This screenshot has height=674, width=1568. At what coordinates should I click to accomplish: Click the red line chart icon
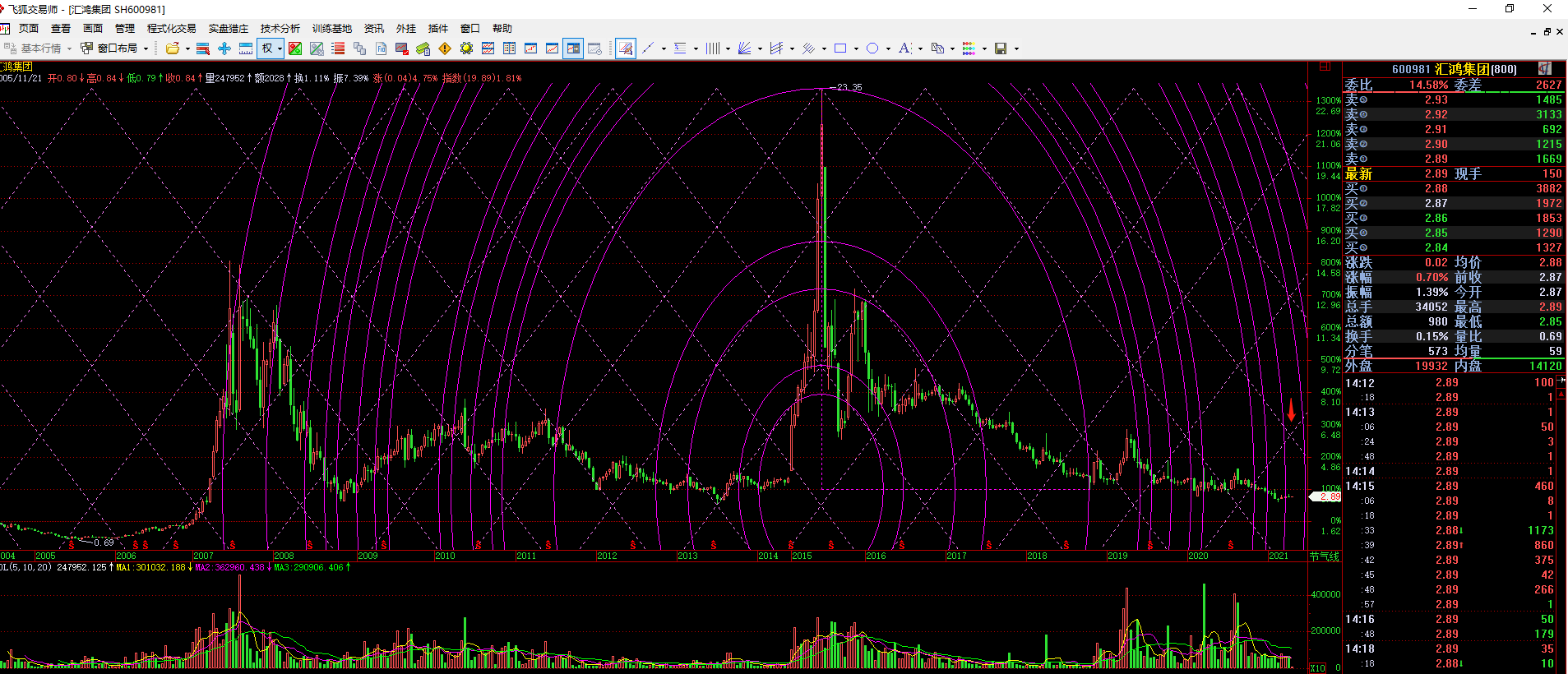(552, 48)
